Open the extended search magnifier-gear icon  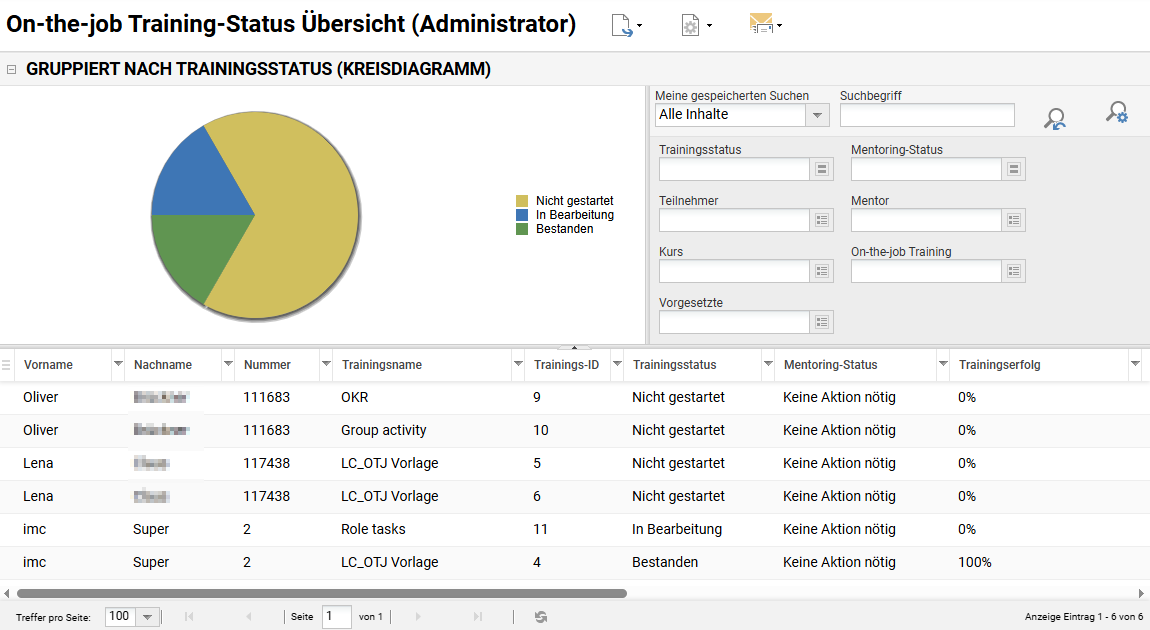coord(1117,112)
